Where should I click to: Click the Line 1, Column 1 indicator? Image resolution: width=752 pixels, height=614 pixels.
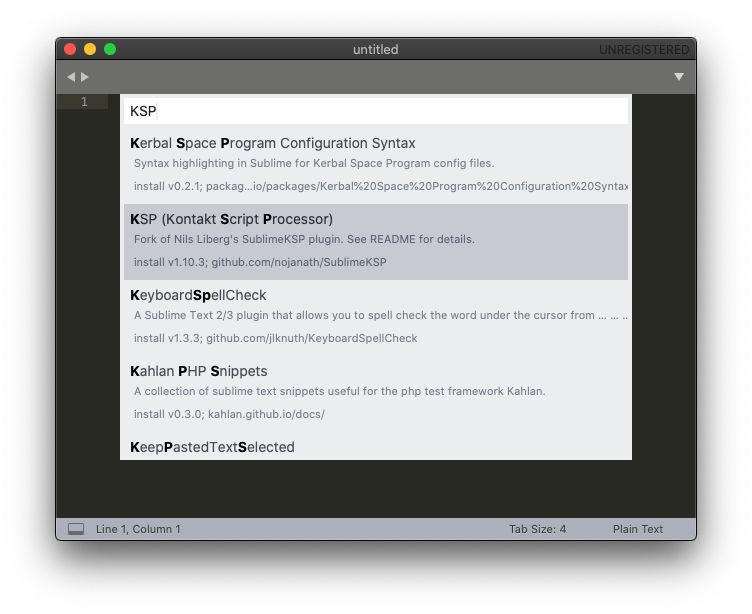(x=138, y=529)
